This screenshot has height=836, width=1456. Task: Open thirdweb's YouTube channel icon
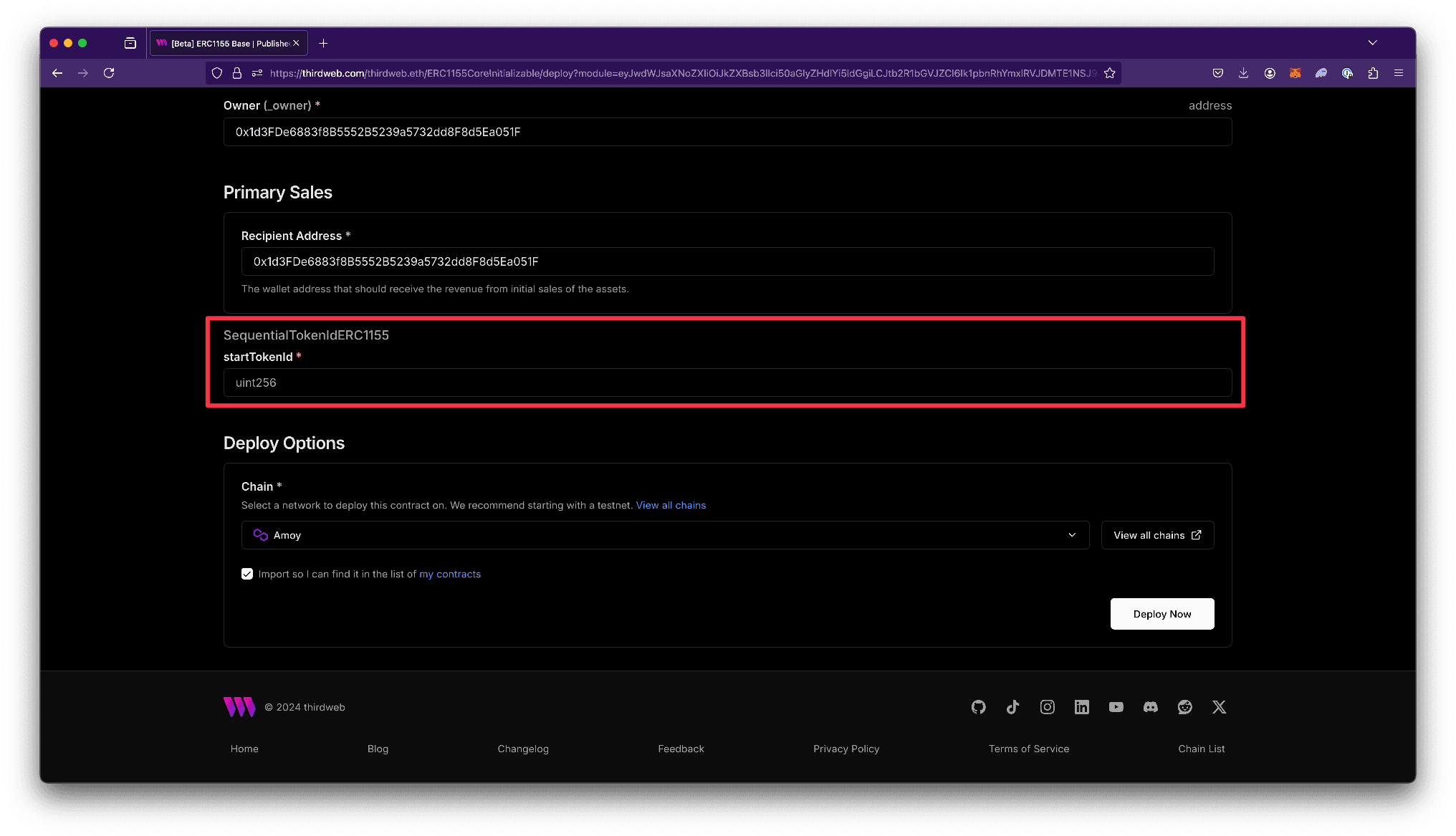(1116, 707)
